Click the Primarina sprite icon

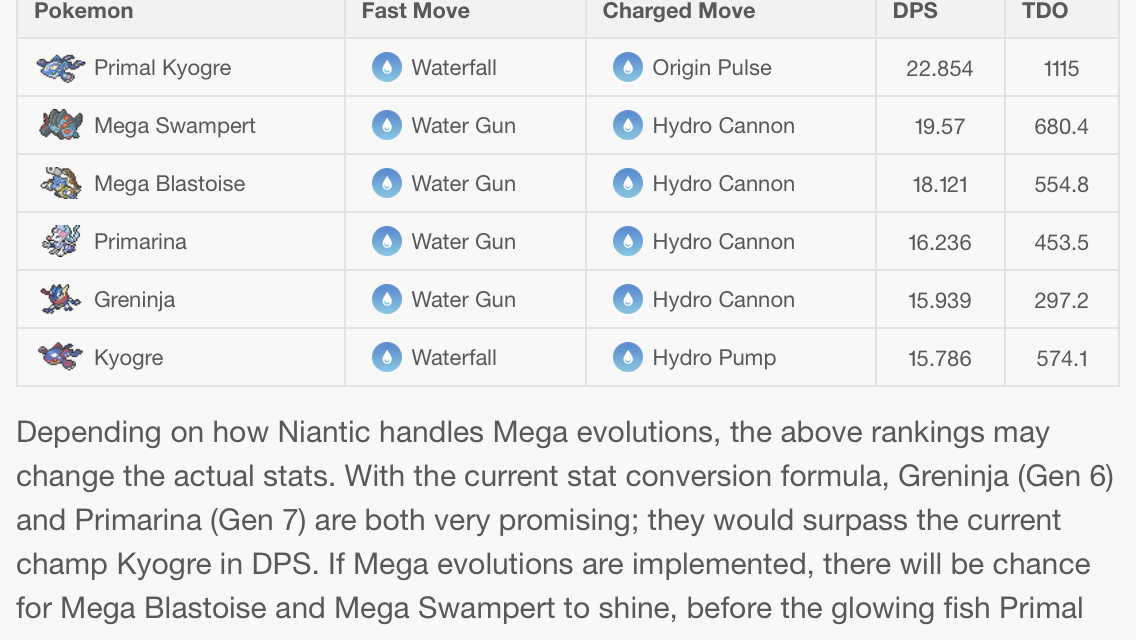61,241
